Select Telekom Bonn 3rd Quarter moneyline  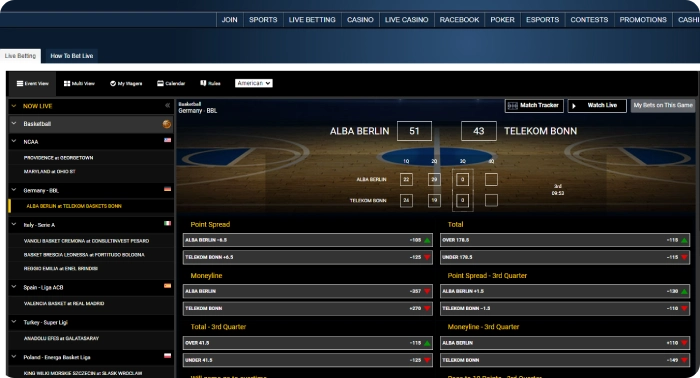click(x=565, y=360)
